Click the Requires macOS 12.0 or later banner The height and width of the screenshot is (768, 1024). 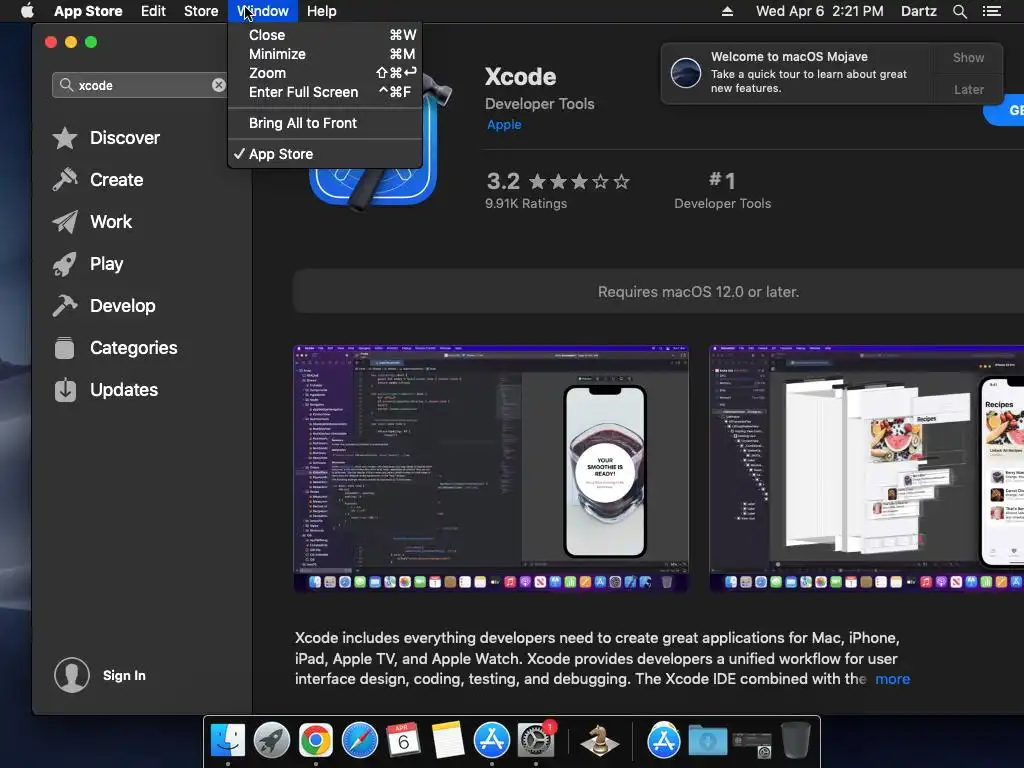[658, 292]
